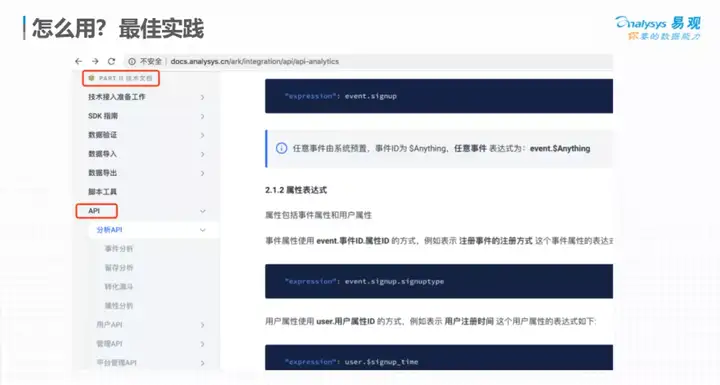Click the bold 注册事件的注册方式 text
Screen dimensions: 720x385
(495, 241)
